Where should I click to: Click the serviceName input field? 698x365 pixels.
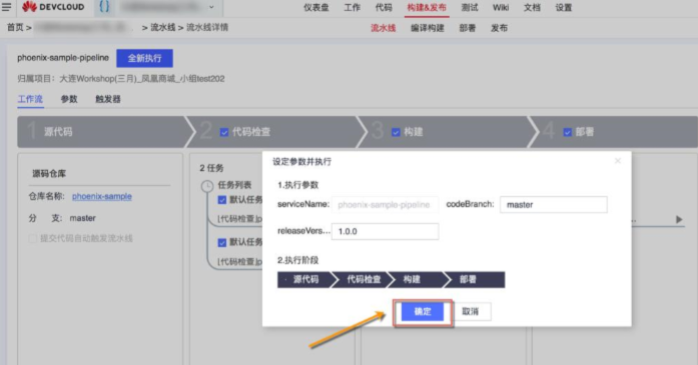[x=385, y=205]
